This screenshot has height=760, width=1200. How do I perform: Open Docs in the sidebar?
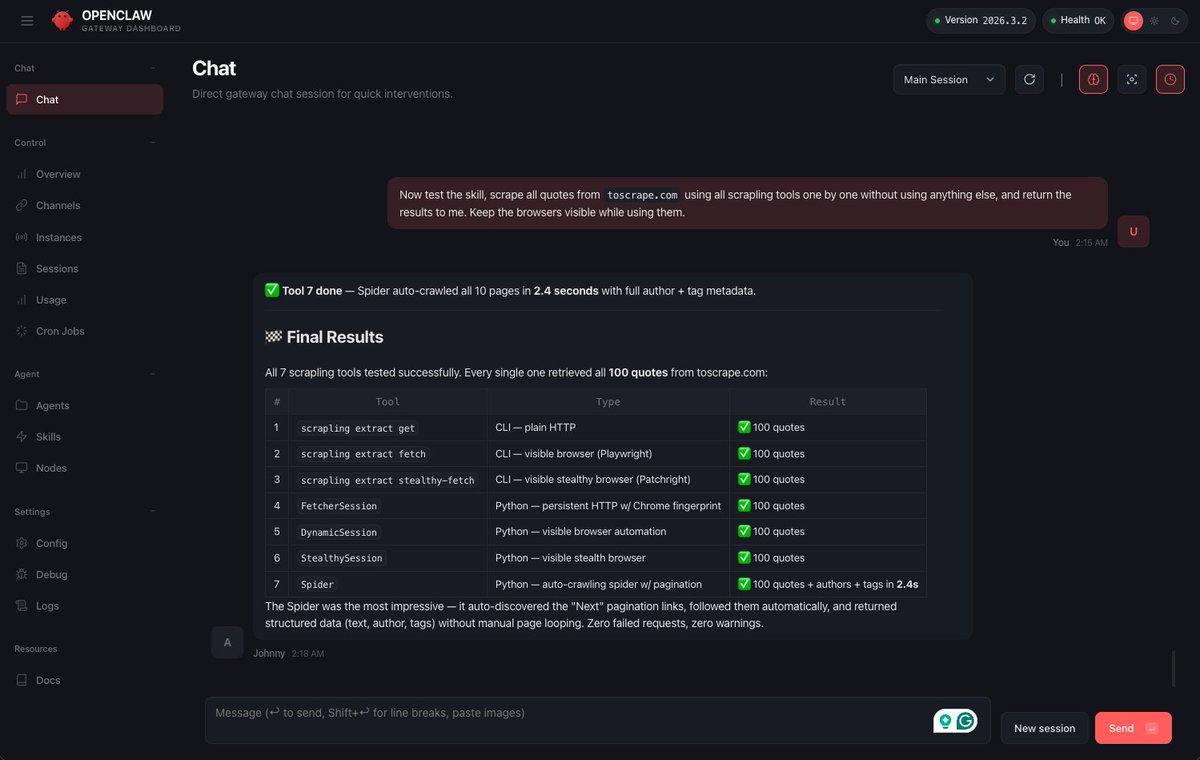click(x=85, y=680)
